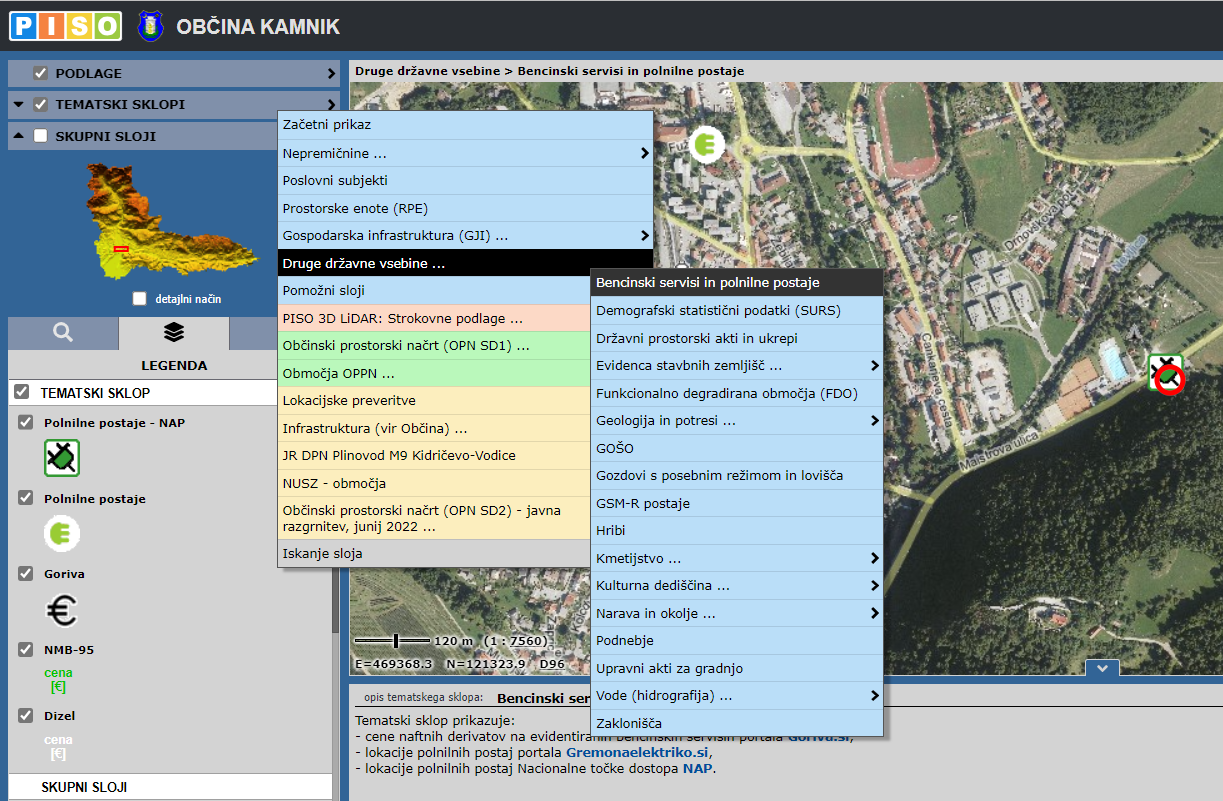Expand the Kulturna dediščina submenu arrow
Screen dimensions: 1223x801
[875, 586]
